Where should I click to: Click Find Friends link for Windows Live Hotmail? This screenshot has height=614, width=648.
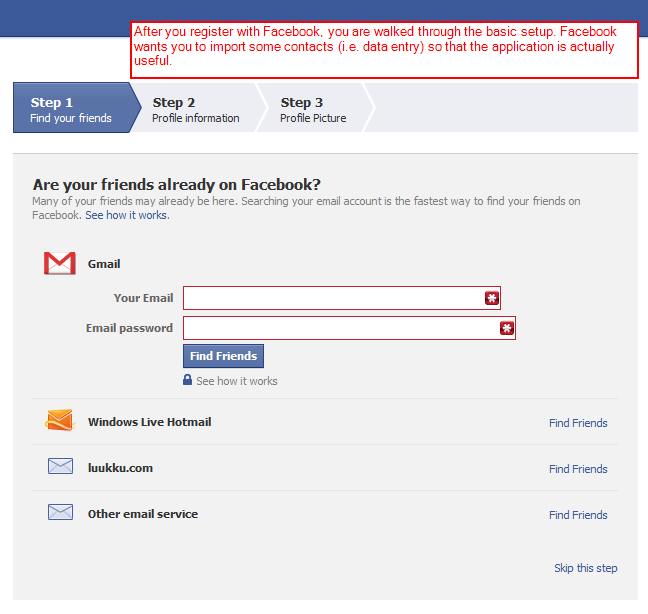[578, 423]
